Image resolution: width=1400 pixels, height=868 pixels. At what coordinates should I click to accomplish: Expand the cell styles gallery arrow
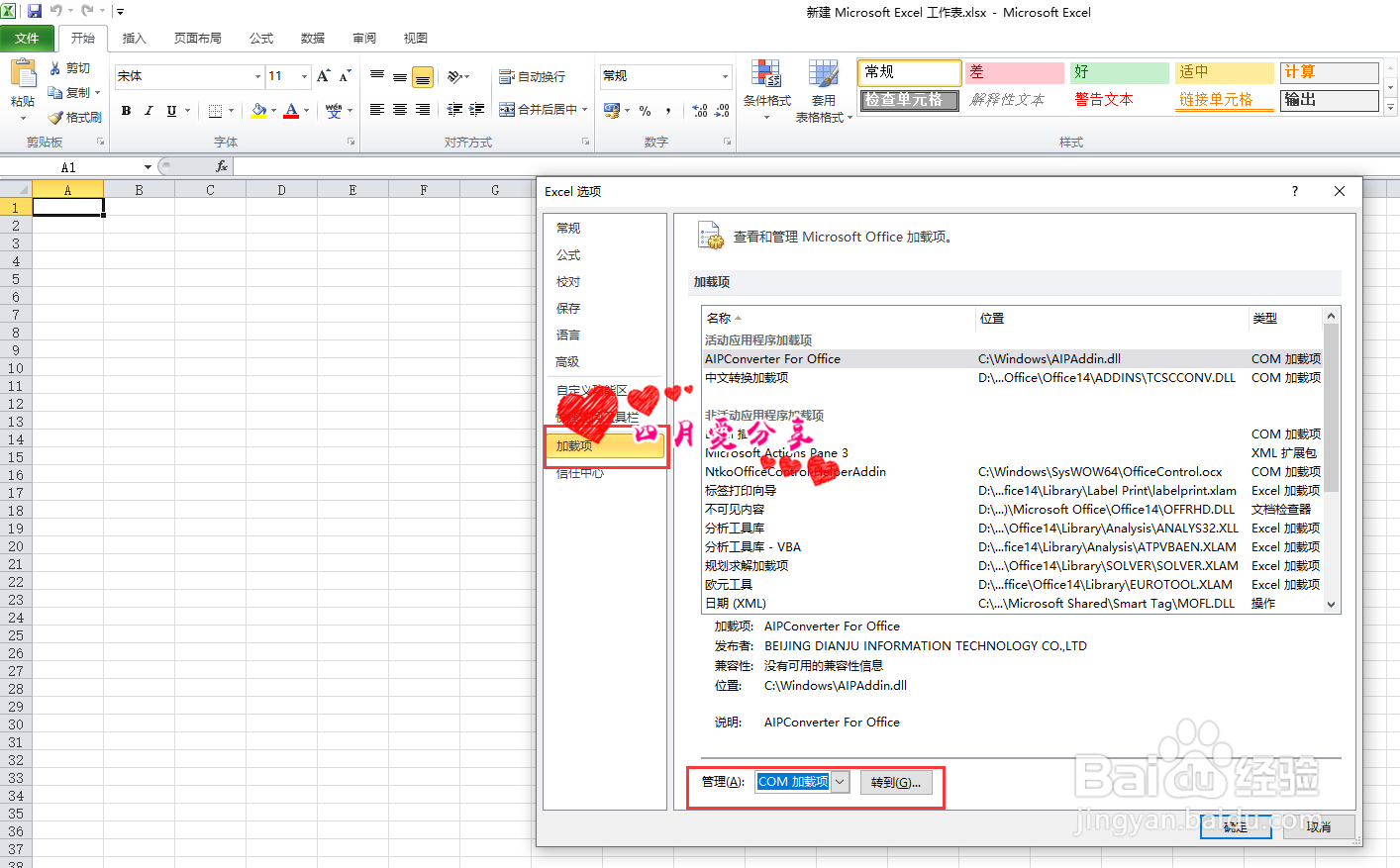click(1390, 105)
